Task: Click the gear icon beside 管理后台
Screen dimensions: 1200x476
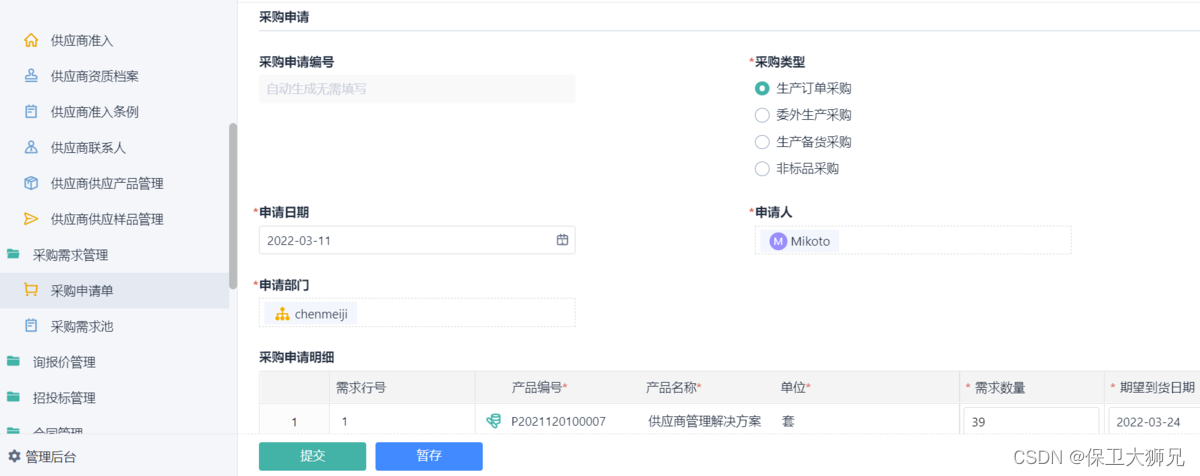Action: [14, 456]
